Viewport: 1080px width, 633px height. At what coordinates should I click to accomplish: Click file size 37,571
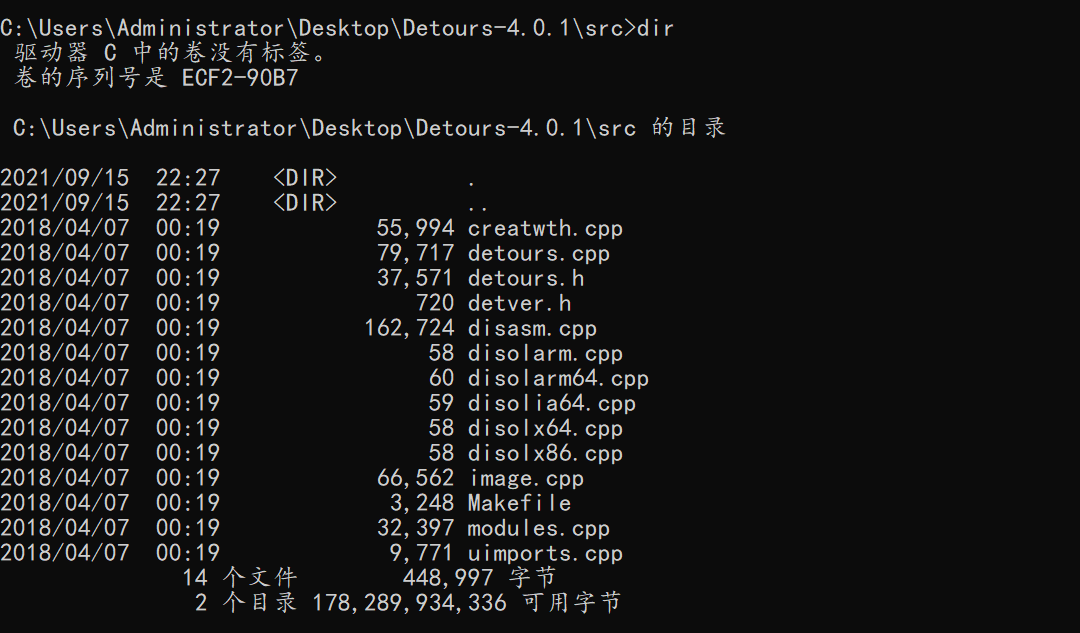click(x=415, y=278)
